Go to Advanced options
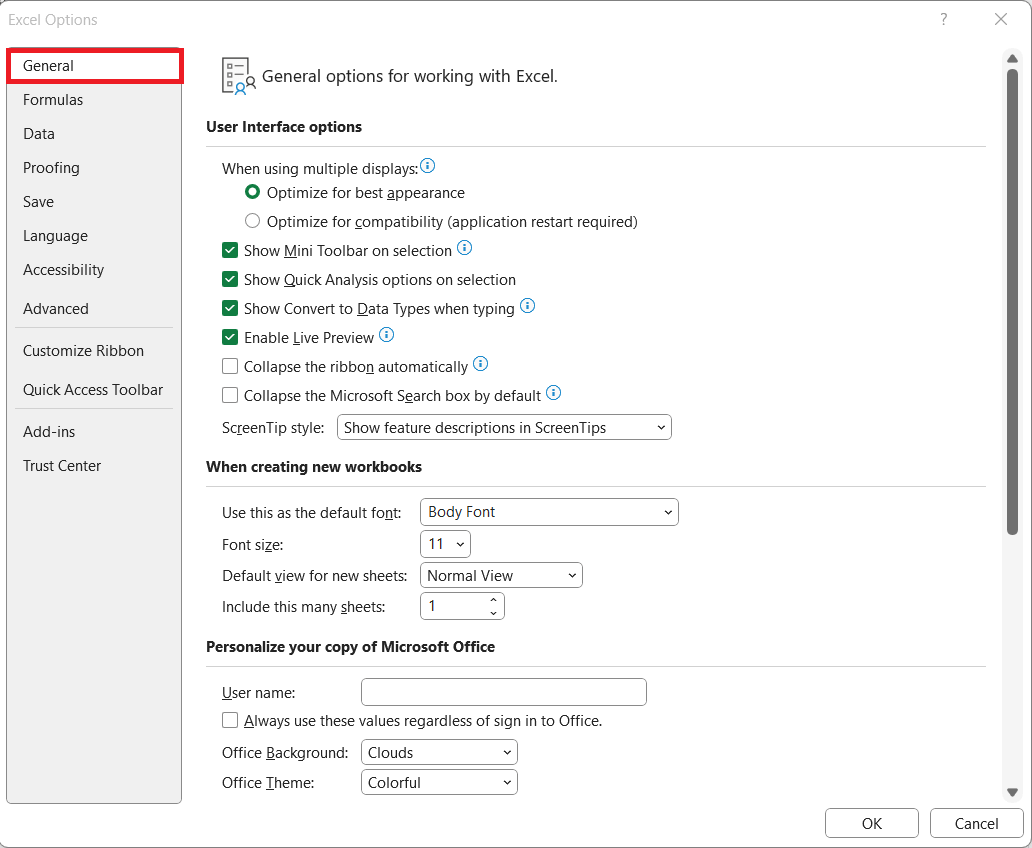This screenshot has height=848, width=1032. 95,309
